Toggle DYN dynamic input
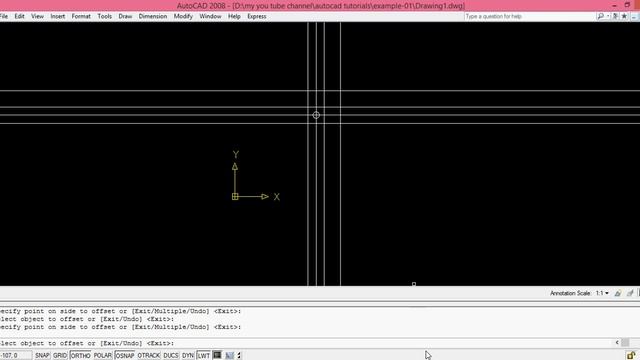This screenshot has height=360, width=640. tap(187, 356)
